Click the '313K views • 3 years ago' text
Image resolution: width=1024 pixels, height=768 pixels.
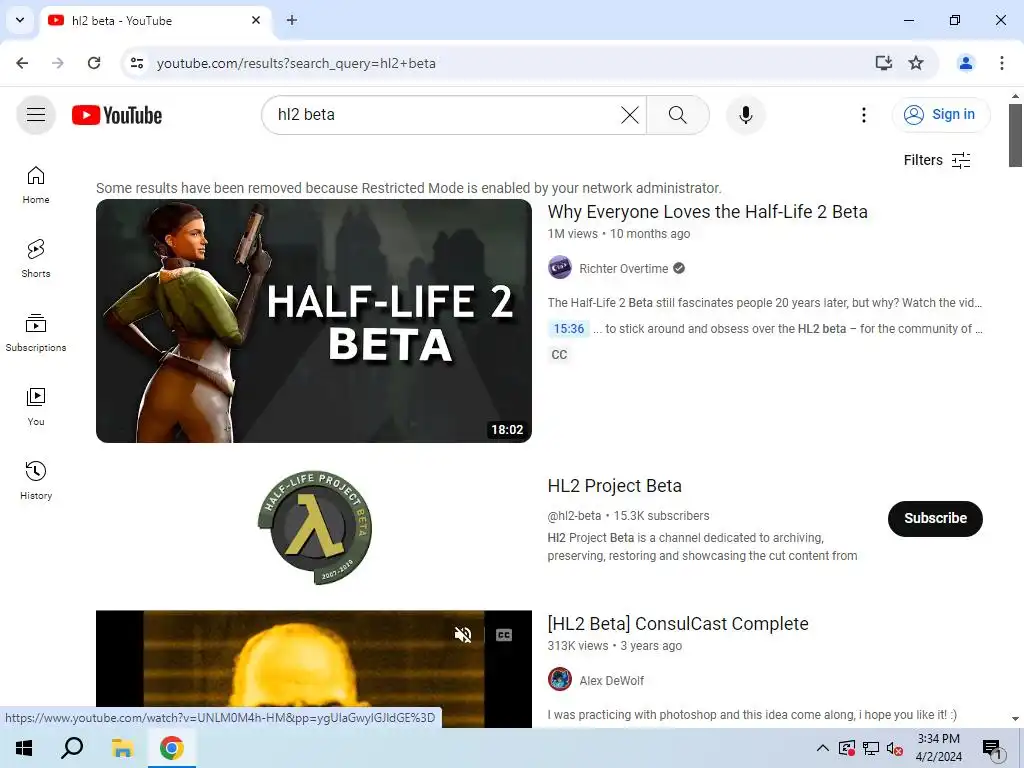coord(615,646)
